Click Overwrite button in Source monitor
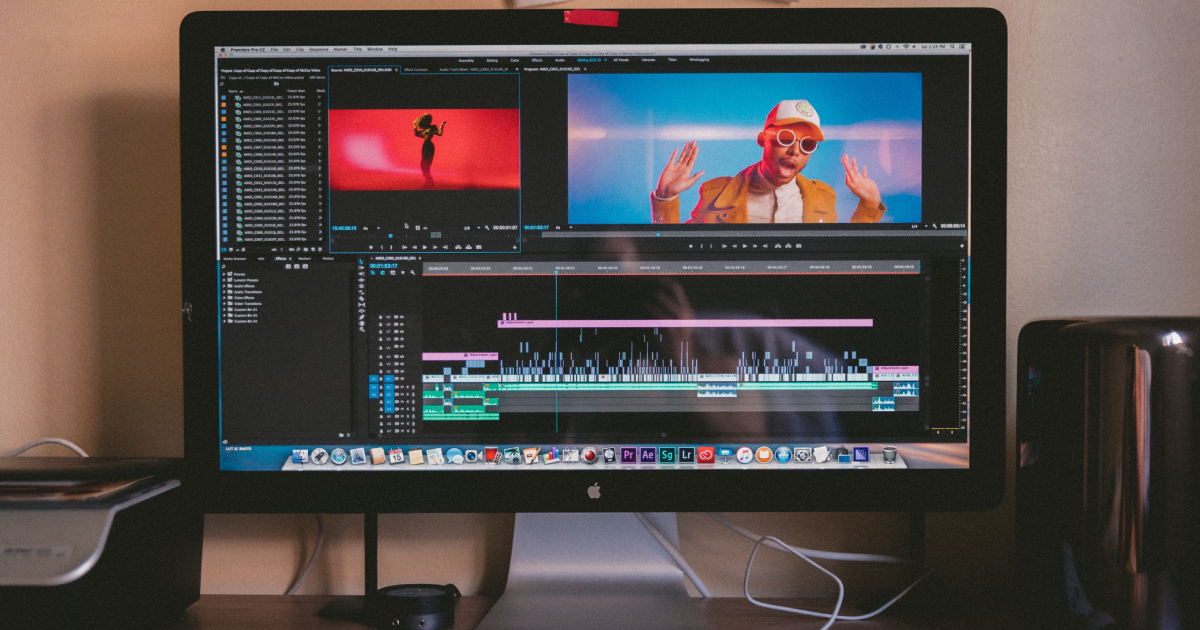Image resolution: width=1200 pixels, height=630 pixels. [x=468, y=246]
